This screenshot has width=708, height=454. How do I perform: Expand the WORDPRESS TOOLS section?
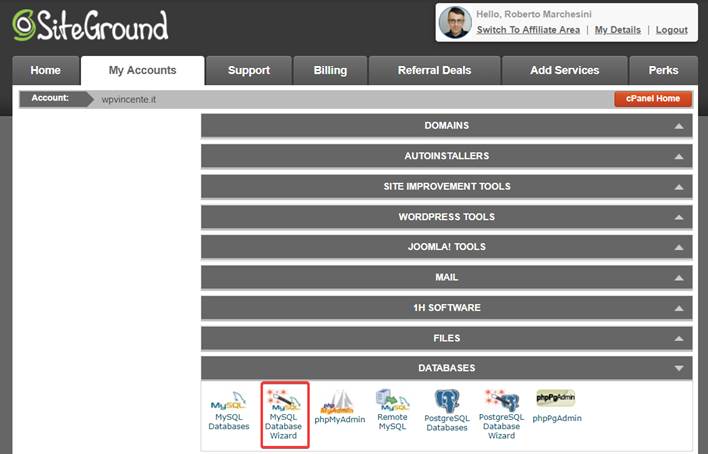pyautogui.click(x=447, y=217)
